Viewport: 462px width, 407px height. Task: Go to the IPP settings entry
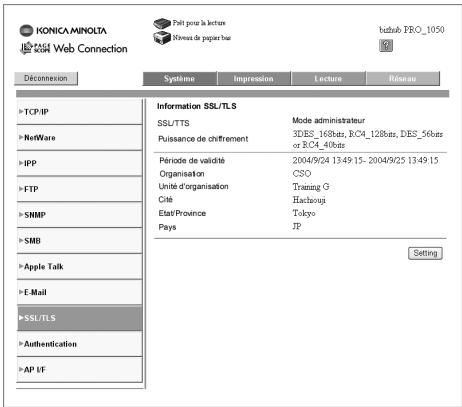[x=79, y=163]
